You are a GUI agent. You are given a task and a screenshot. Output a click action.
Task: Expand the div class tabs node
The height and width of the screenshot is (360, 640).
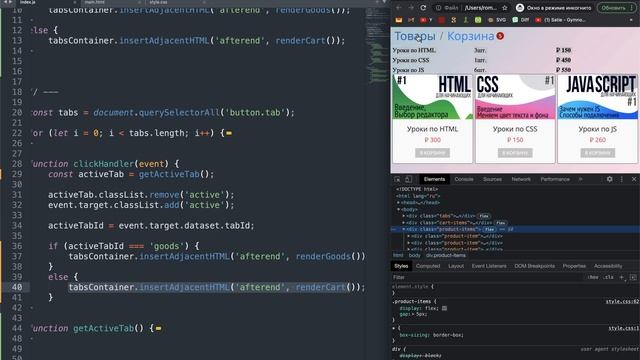[x=404, y=216]
